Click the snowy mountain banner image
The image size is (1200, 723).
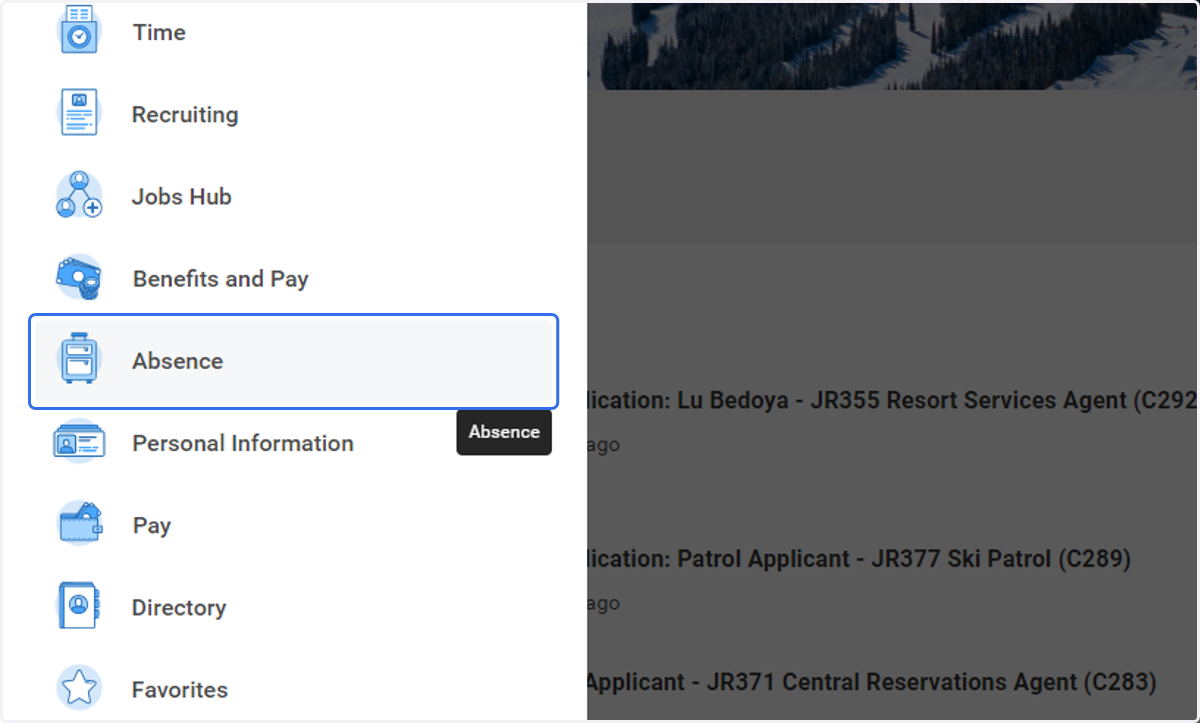[x=892, y=45]
